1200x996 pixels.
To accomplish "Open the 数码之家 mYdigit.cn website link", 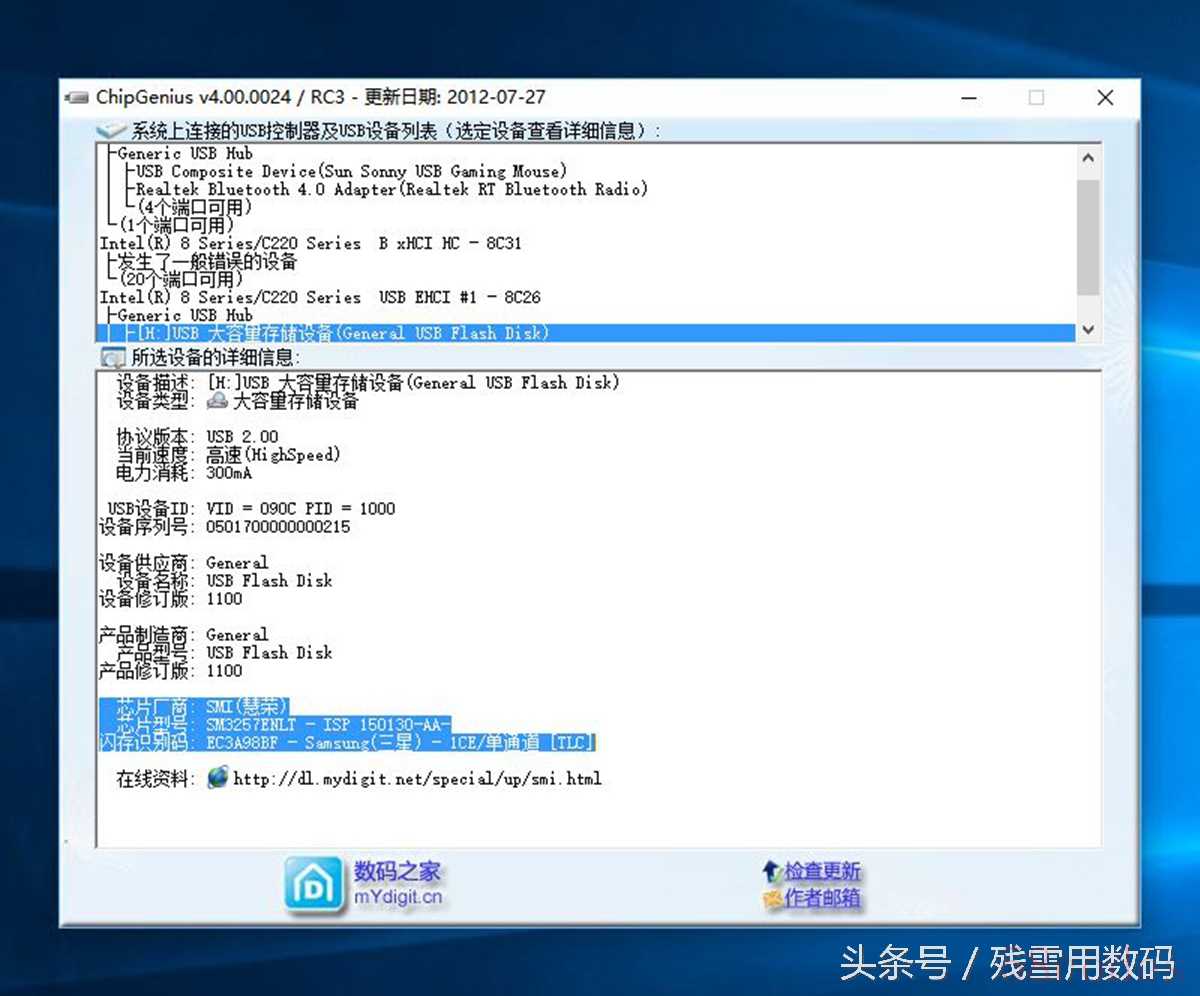I will pos(397,884).
